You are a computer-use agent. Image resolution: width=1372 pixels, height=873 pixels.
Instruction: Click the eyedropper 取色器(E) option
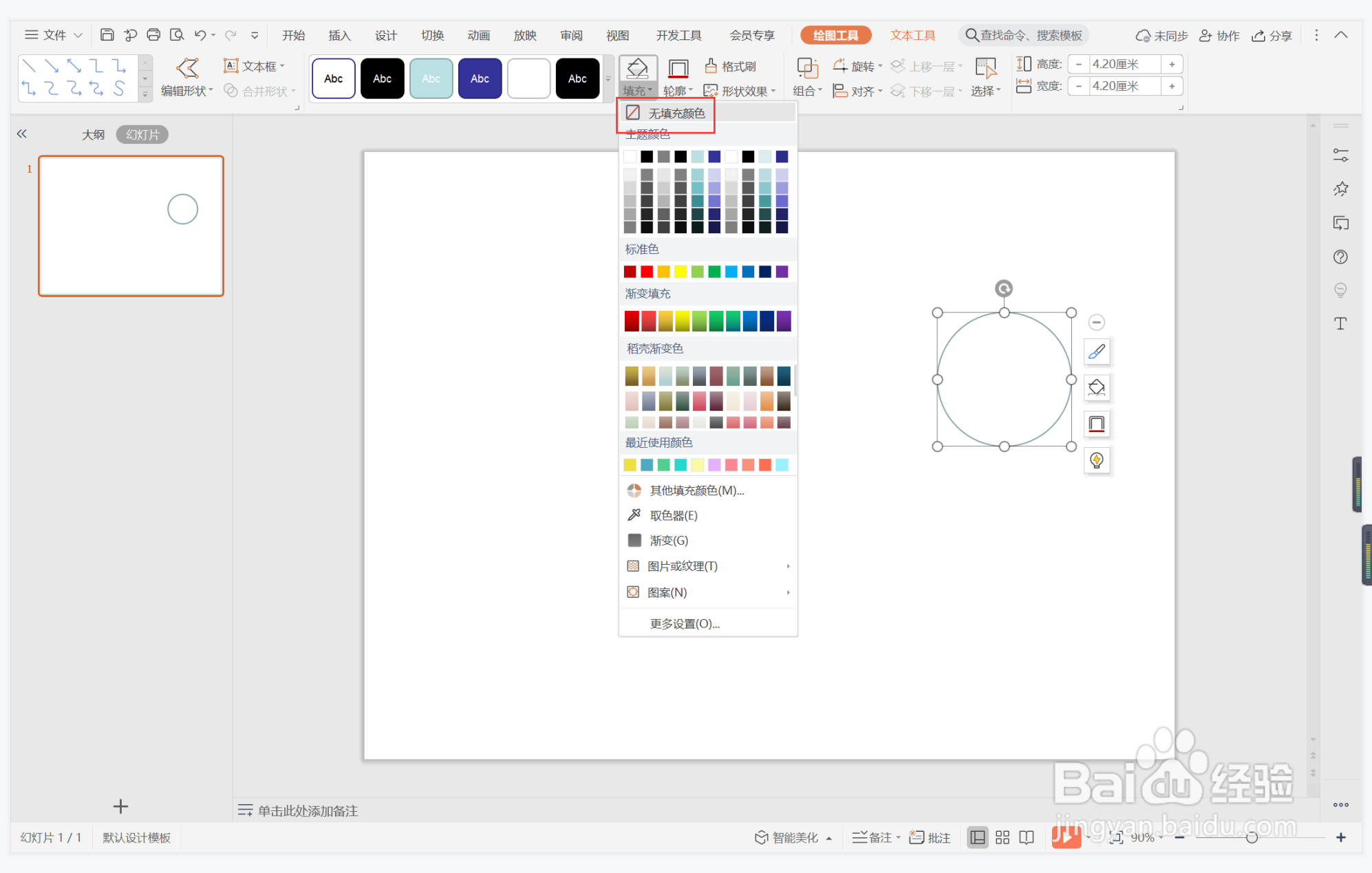point(673,515)
